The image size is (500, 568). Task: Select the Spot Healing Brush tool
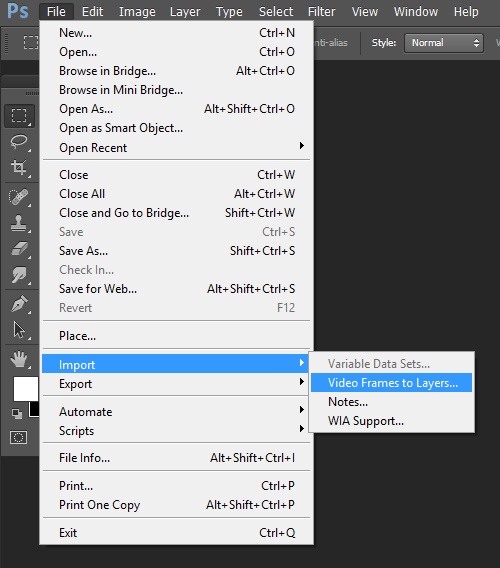click(20, 197)
